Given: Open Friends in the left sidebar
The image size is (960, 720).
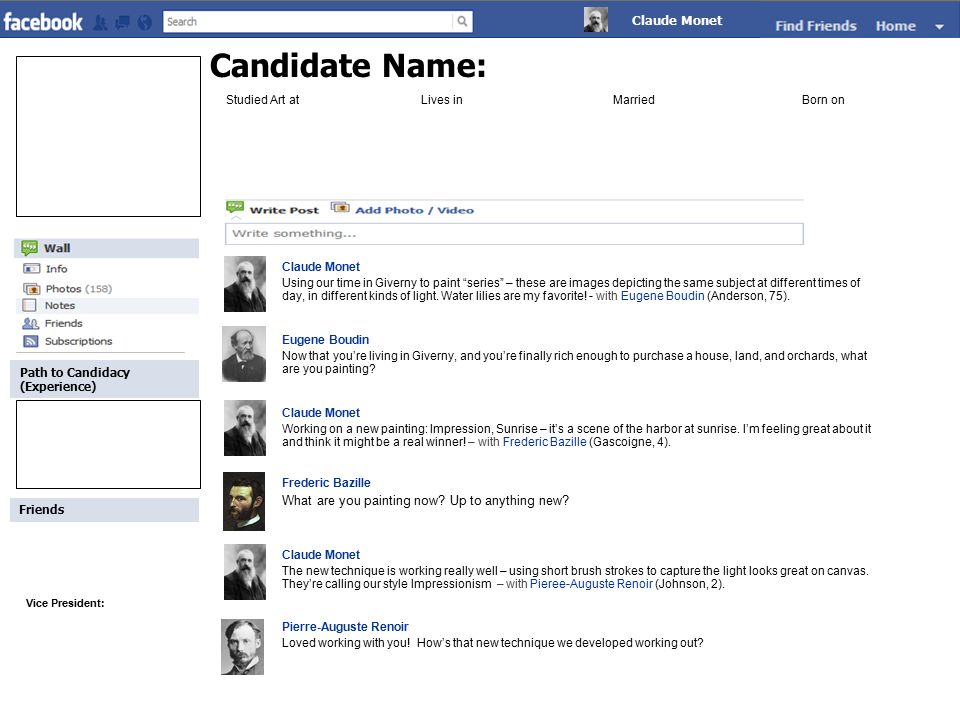Looking at the screenshot, I should point(63,323).
